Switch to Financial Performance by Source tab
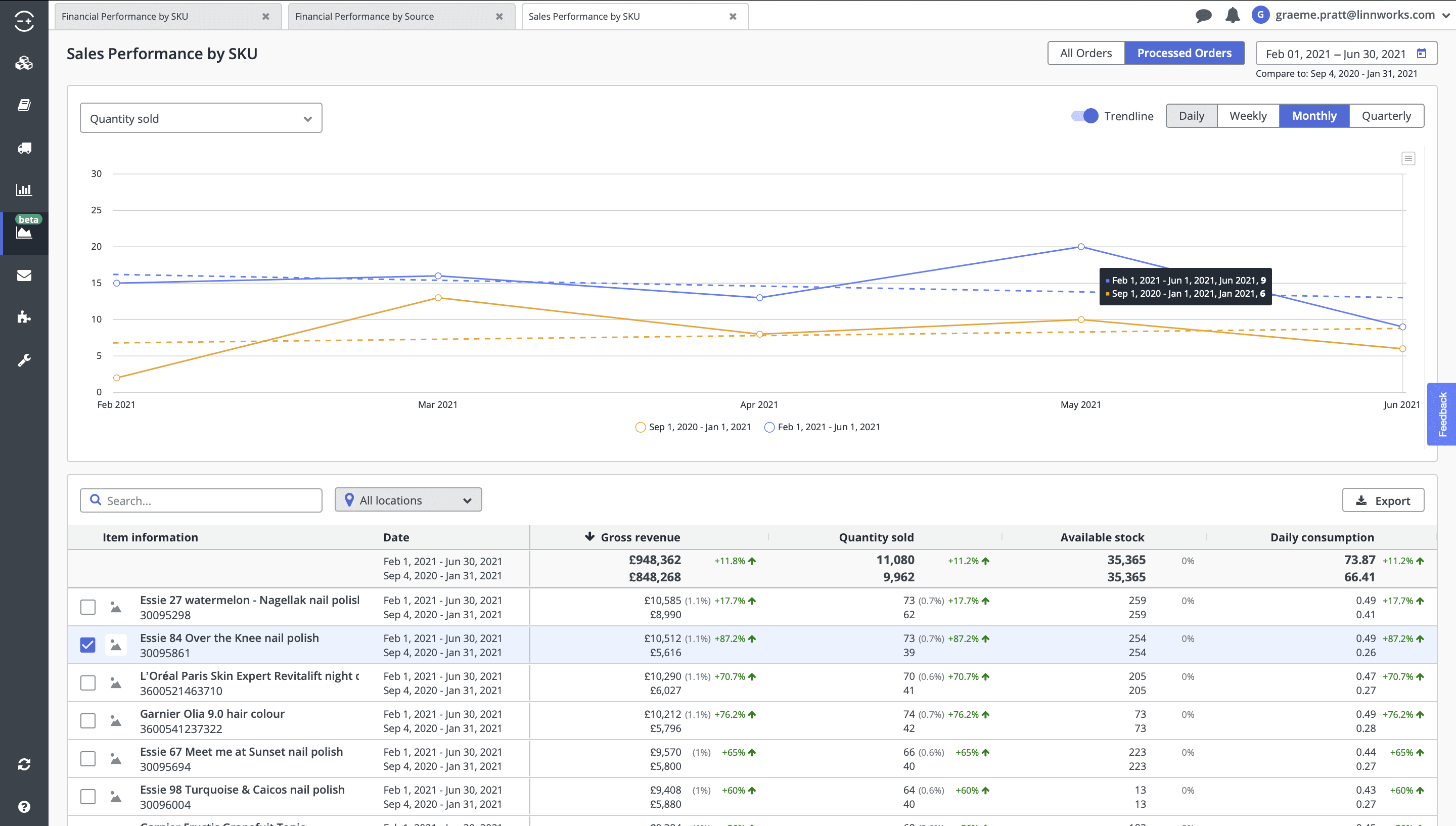The height and width of the screenshot is (826, 1456). pyautogui.click(x=401, y=17)
